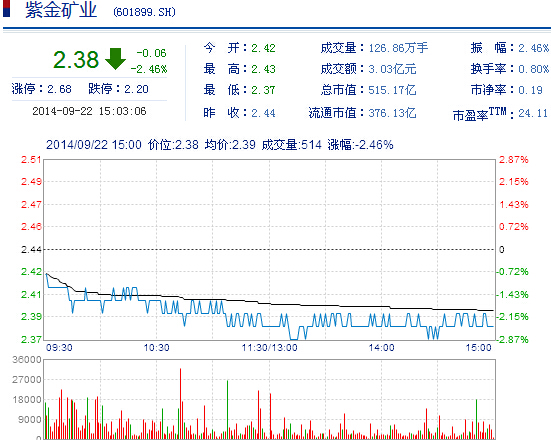Screen dimensions: 551x440
Task: Click the 最高 value 2.43
Action: point(263,69)
